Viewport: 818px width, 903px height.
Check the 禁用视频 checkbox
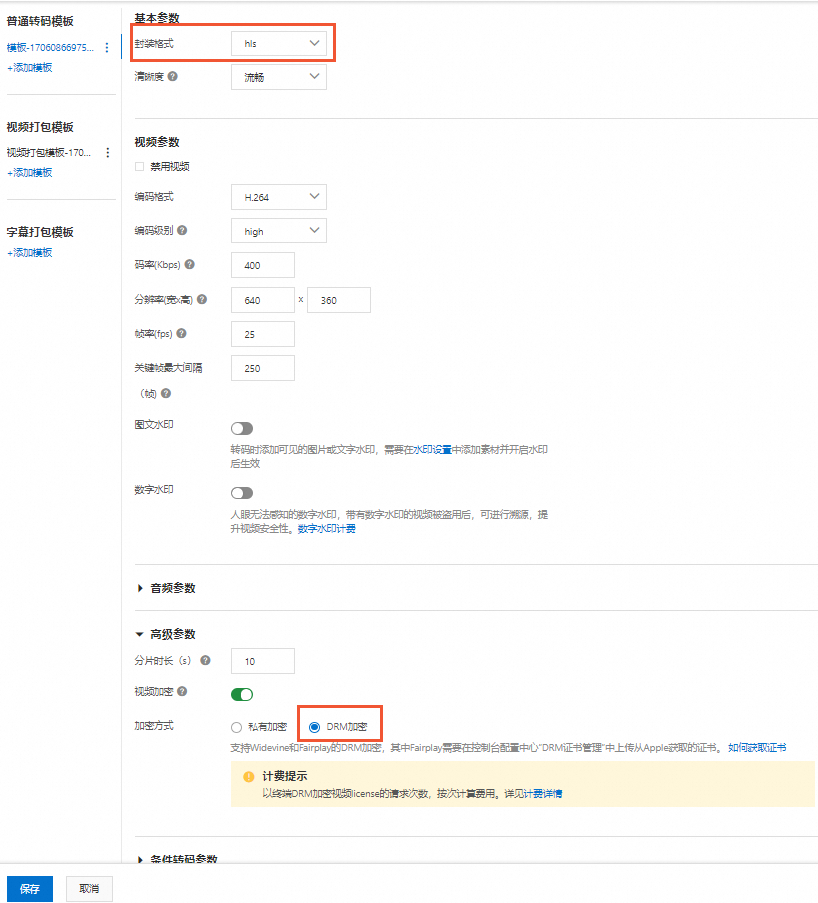tap(138, 166)
